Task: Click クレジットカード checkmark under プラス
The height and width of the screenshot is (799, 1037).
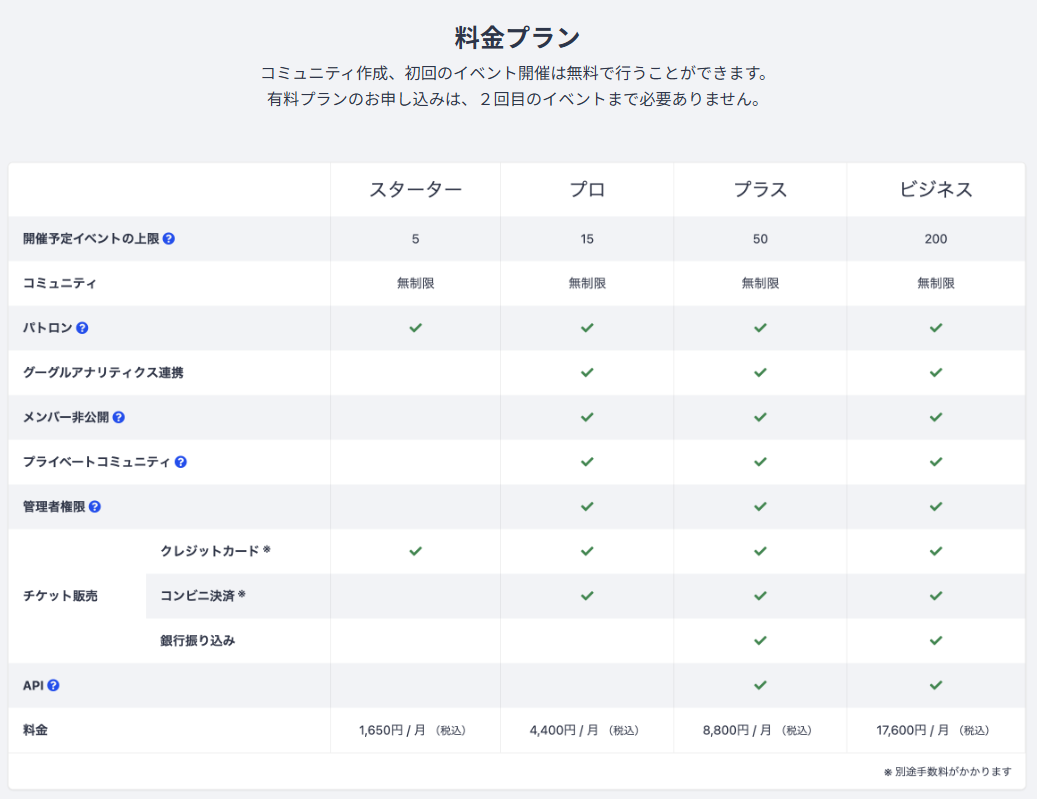Action: [761, 552]
